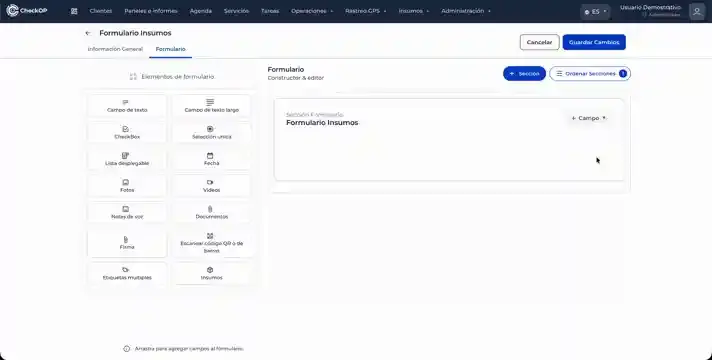Select the Campo de texto element
712x360 pixels.
[x=127, y=106]
